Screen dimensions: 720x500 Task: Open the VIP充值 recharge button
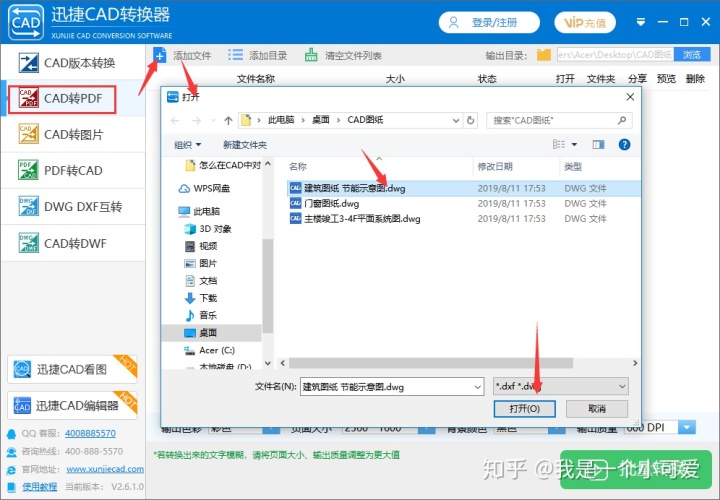[x=585, y=22]
